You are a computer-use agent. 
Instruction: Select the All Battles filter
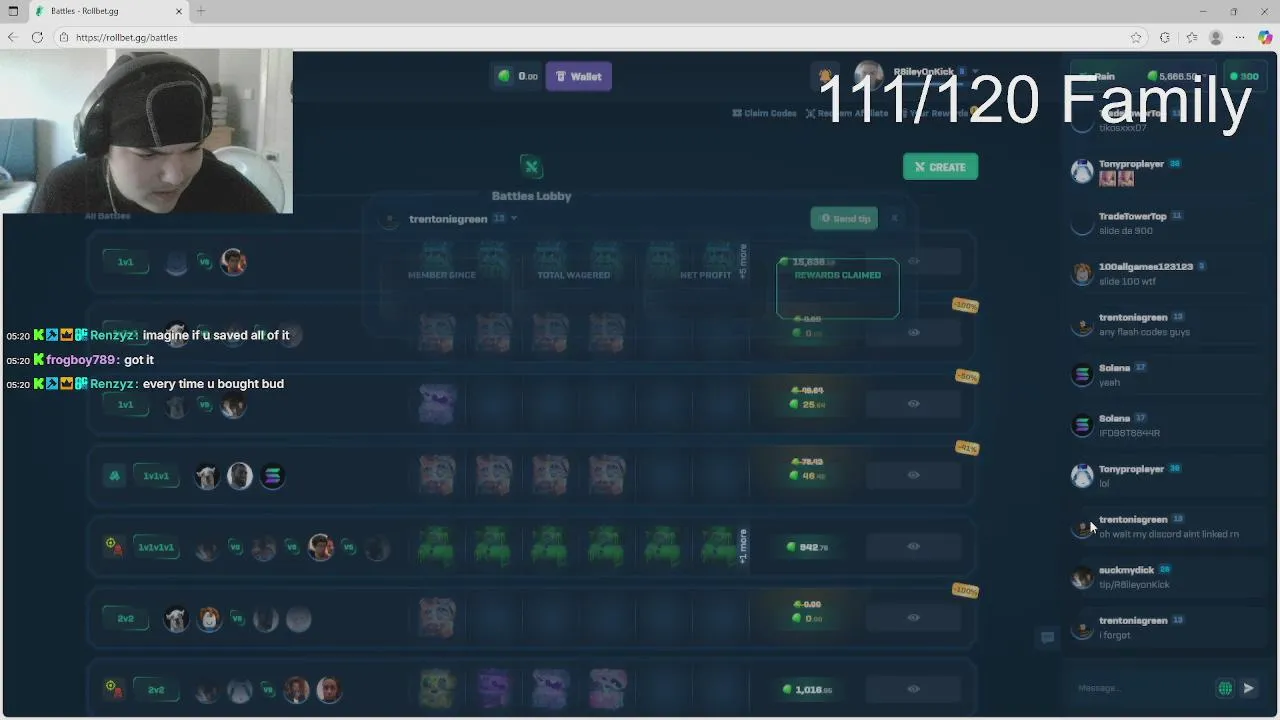[x=107, y=216]
